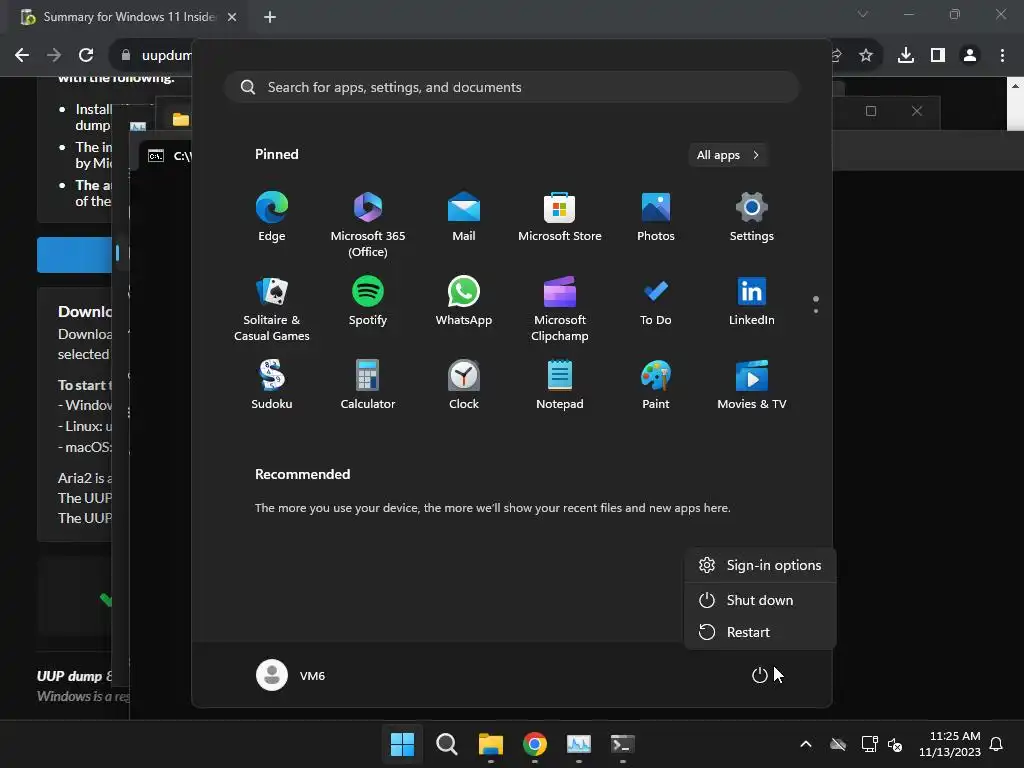This screenshot has height=768, width=1024.
Task: Open Chrome tab search dropdown
Action: point(863,14)
